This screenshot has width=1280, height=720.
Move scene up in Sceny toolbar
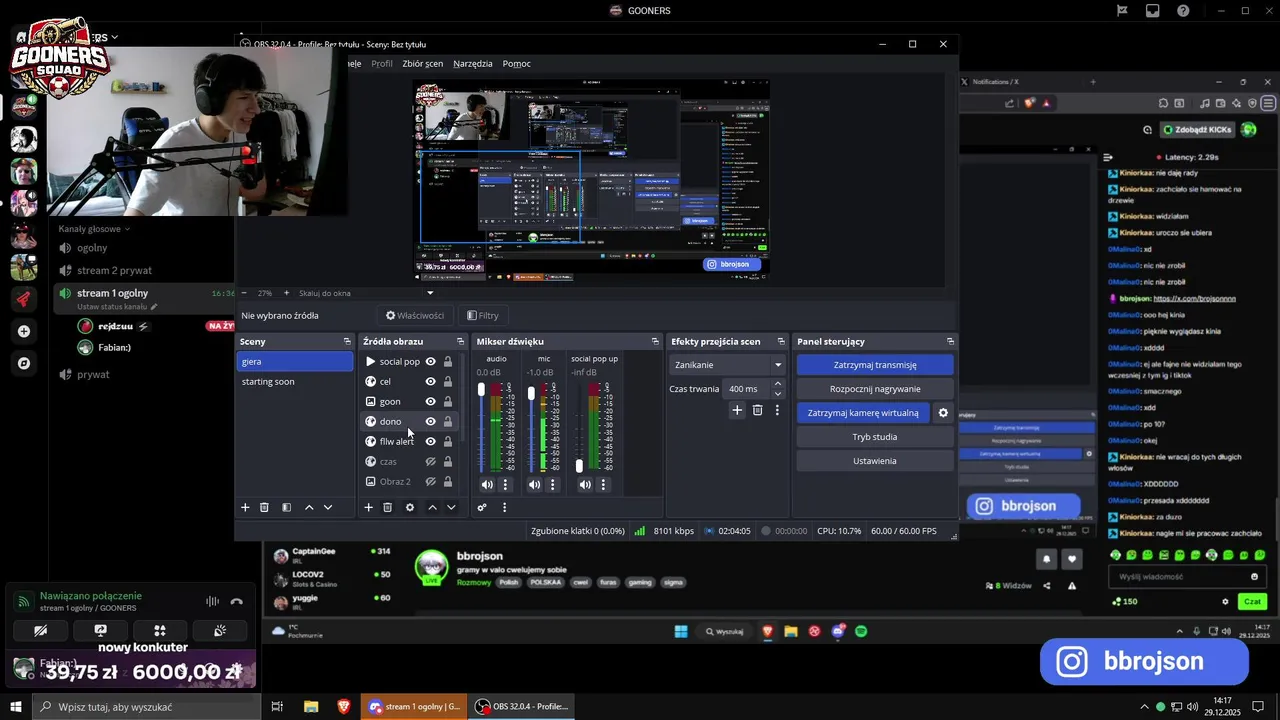pos(309,508)
